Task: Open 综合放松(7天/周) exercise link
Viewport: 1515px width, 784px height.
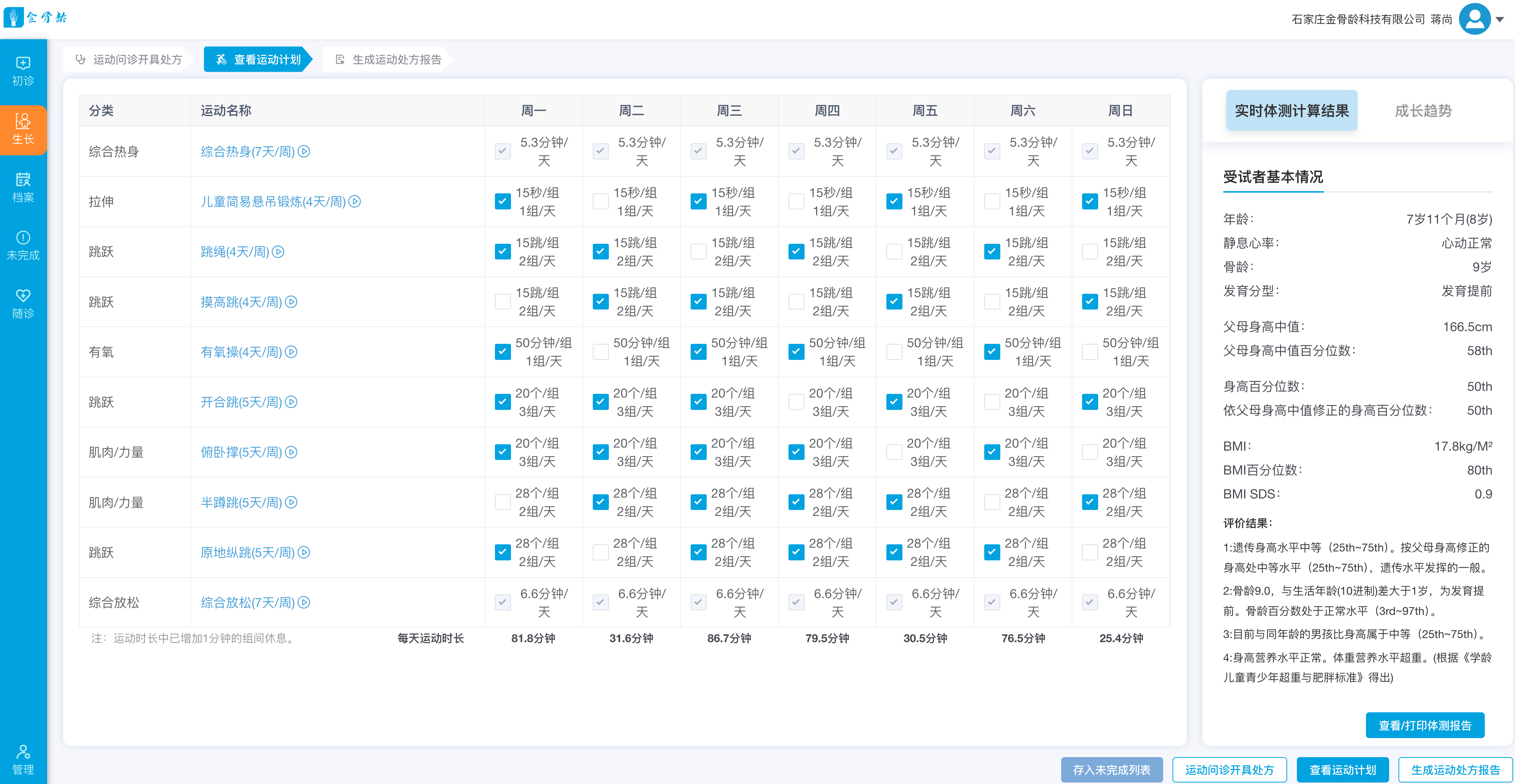Action: pos(248,603)
